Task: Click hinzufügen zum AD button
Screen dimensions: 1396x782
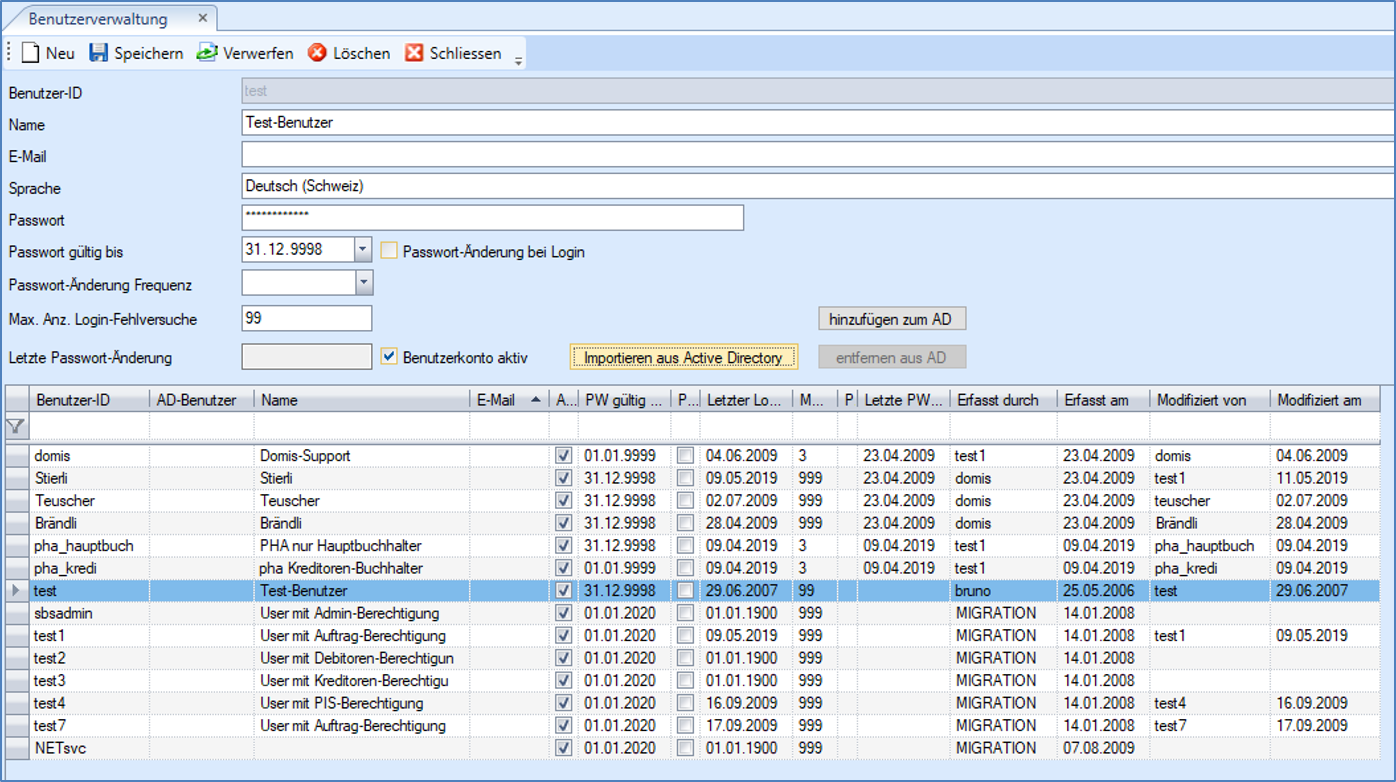Action: 891,320
